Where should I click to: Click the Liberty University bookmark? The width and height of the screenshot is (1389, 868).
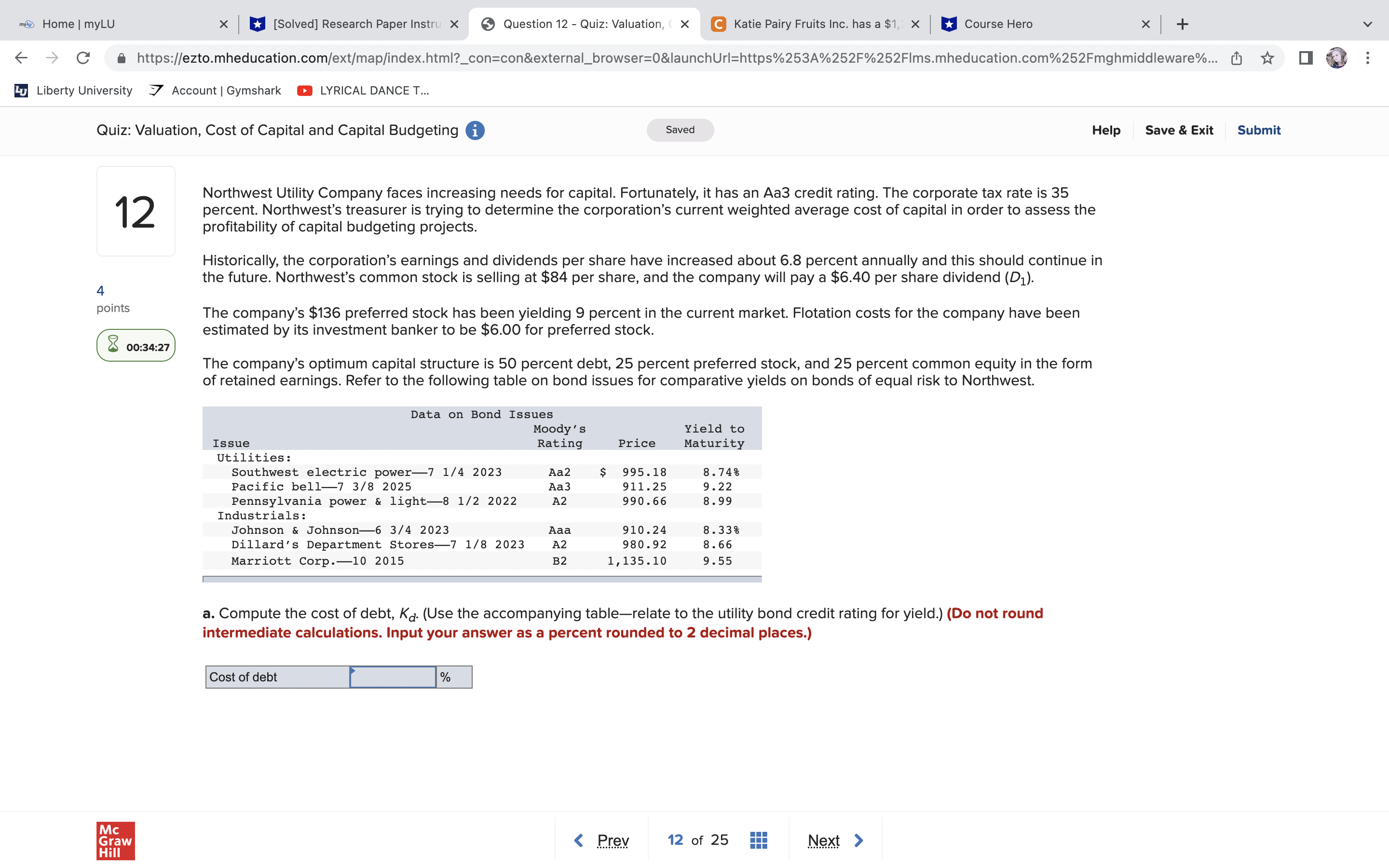click(x=72, y=90)
